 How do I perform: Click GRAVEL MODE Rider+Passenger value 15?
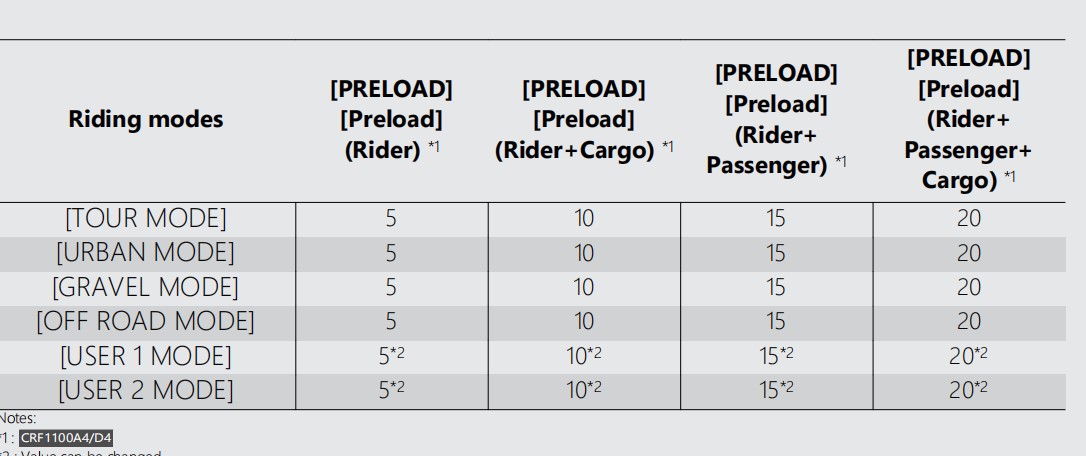point(776,288)
